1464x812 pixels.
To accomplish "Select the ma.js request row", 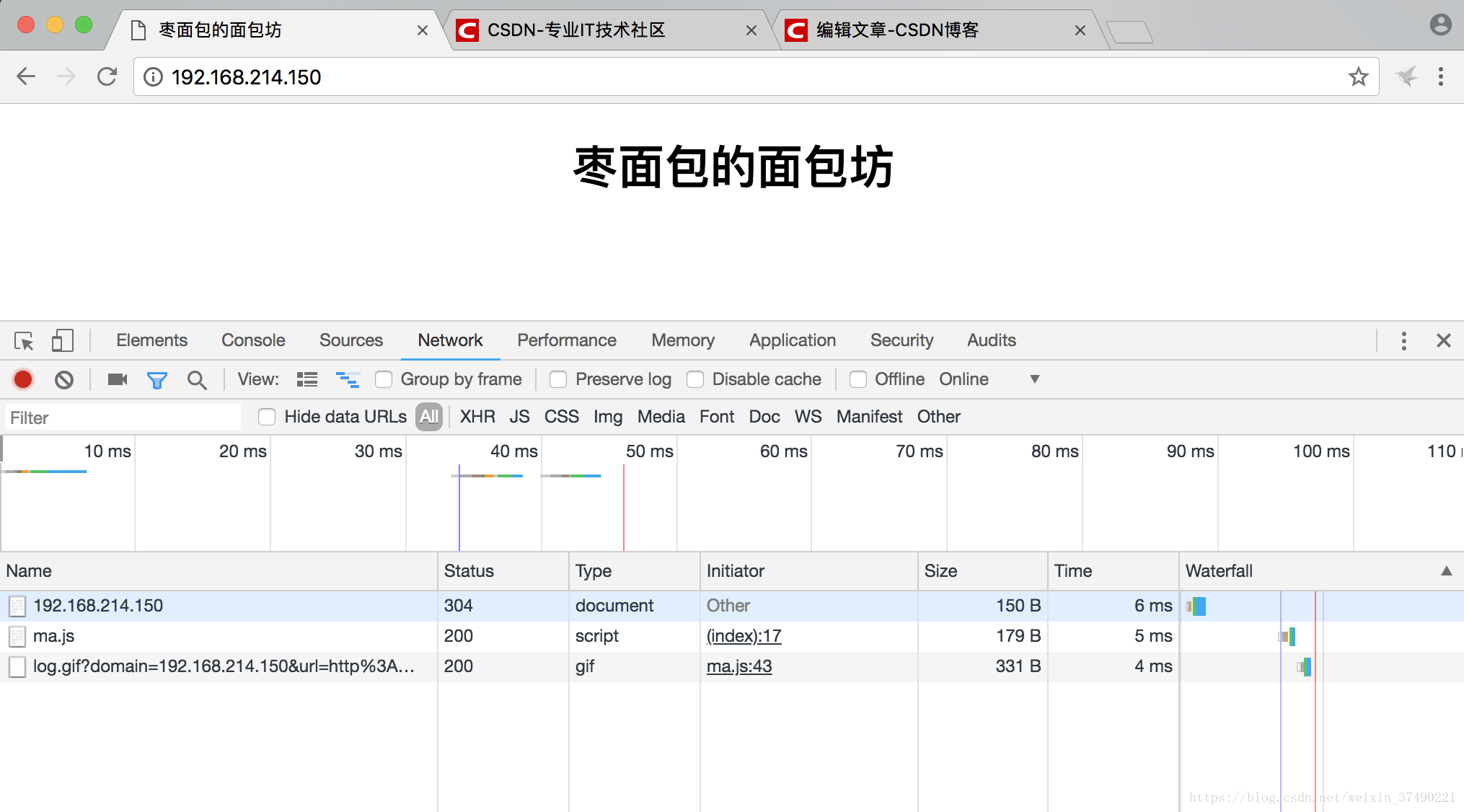I will (x=732, y=636).
